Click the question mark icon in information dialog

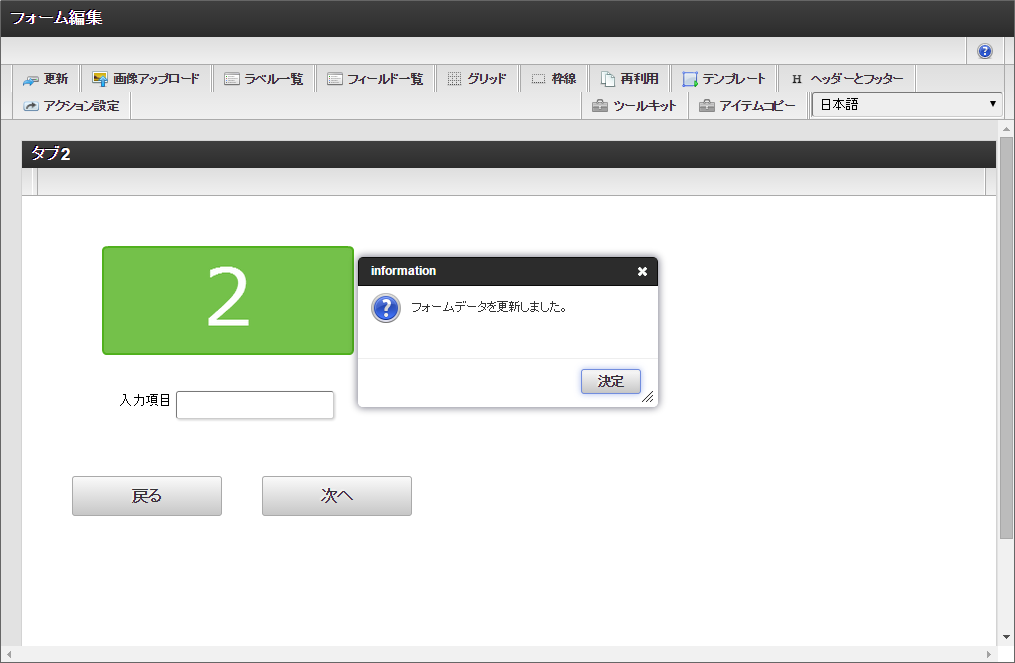click(x=386, y=308)
